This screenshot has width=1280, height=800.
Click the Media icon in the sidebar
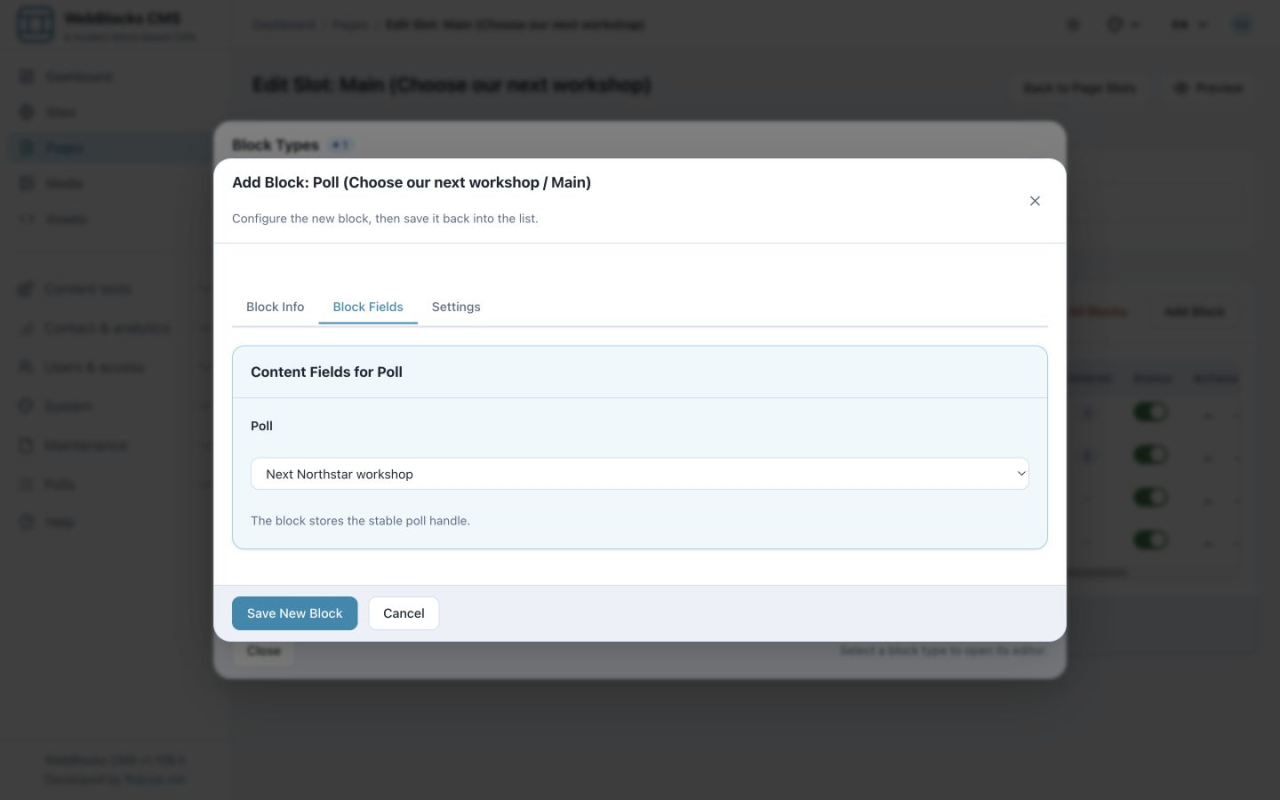click(27, 184)
